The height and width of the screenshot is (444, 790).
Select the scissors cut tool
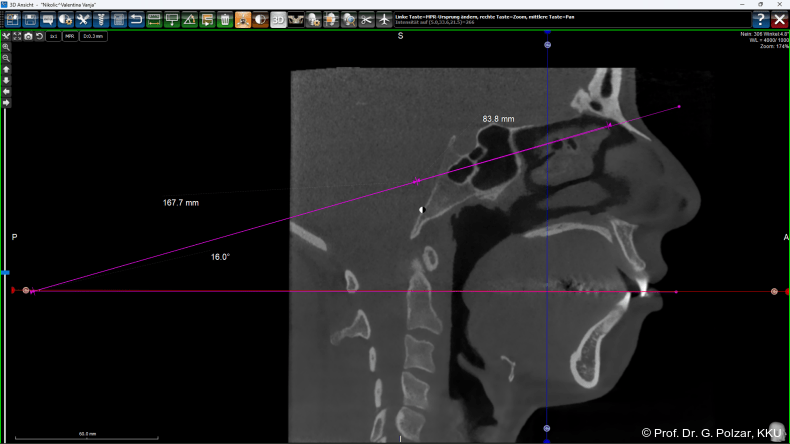click(x=366, y=19)
